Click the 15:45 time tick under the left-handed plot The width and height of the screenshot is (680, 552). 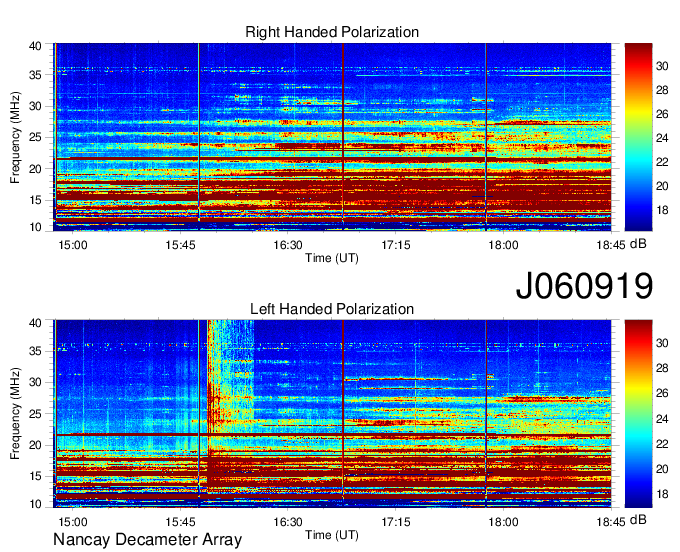[180, 522]
